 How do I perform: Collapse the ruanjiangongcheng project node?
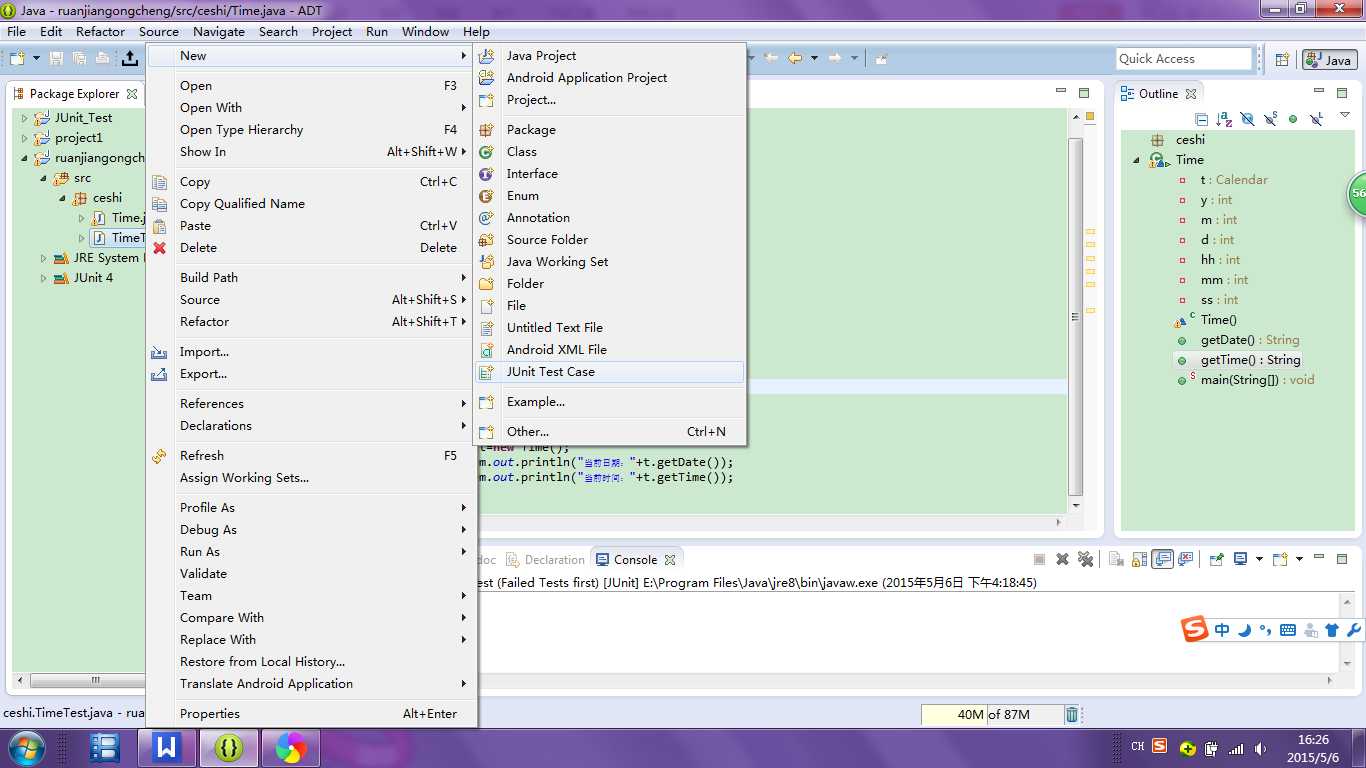tap(25, 158)
